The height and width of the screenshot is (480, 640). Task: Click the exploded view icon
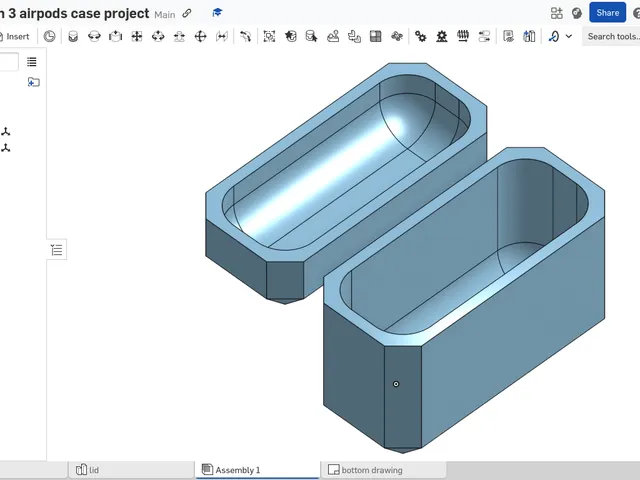(x=397, y=36)
